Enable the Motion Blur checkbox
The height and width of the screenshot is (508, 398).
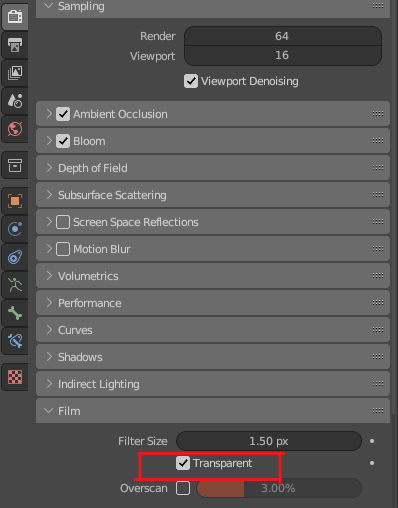pyautogui.click(x=63, y=249)
